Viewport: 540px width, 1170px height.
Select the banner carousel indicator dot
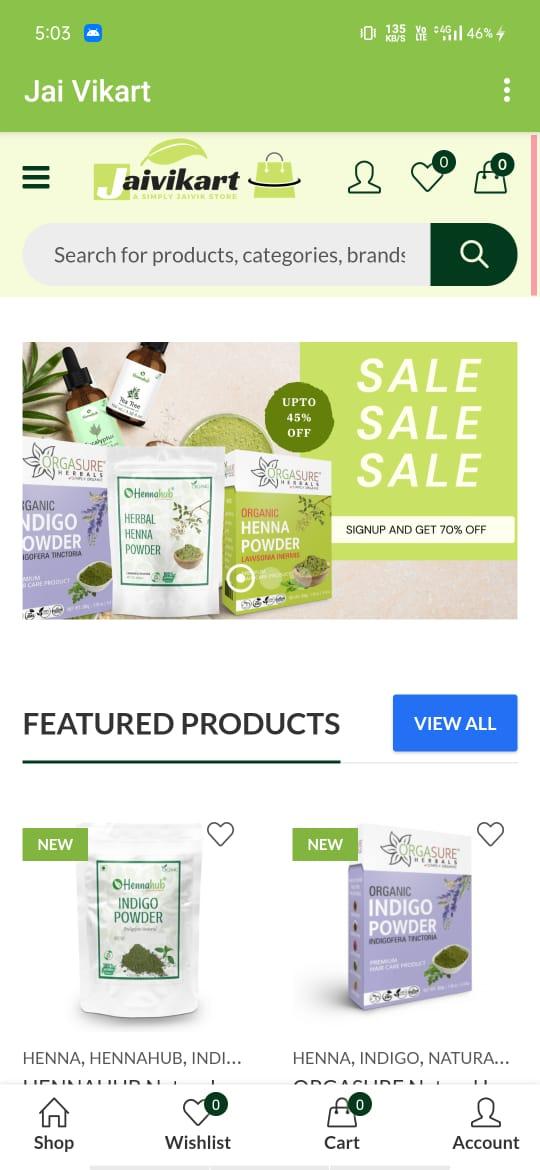tap(241, 578)
